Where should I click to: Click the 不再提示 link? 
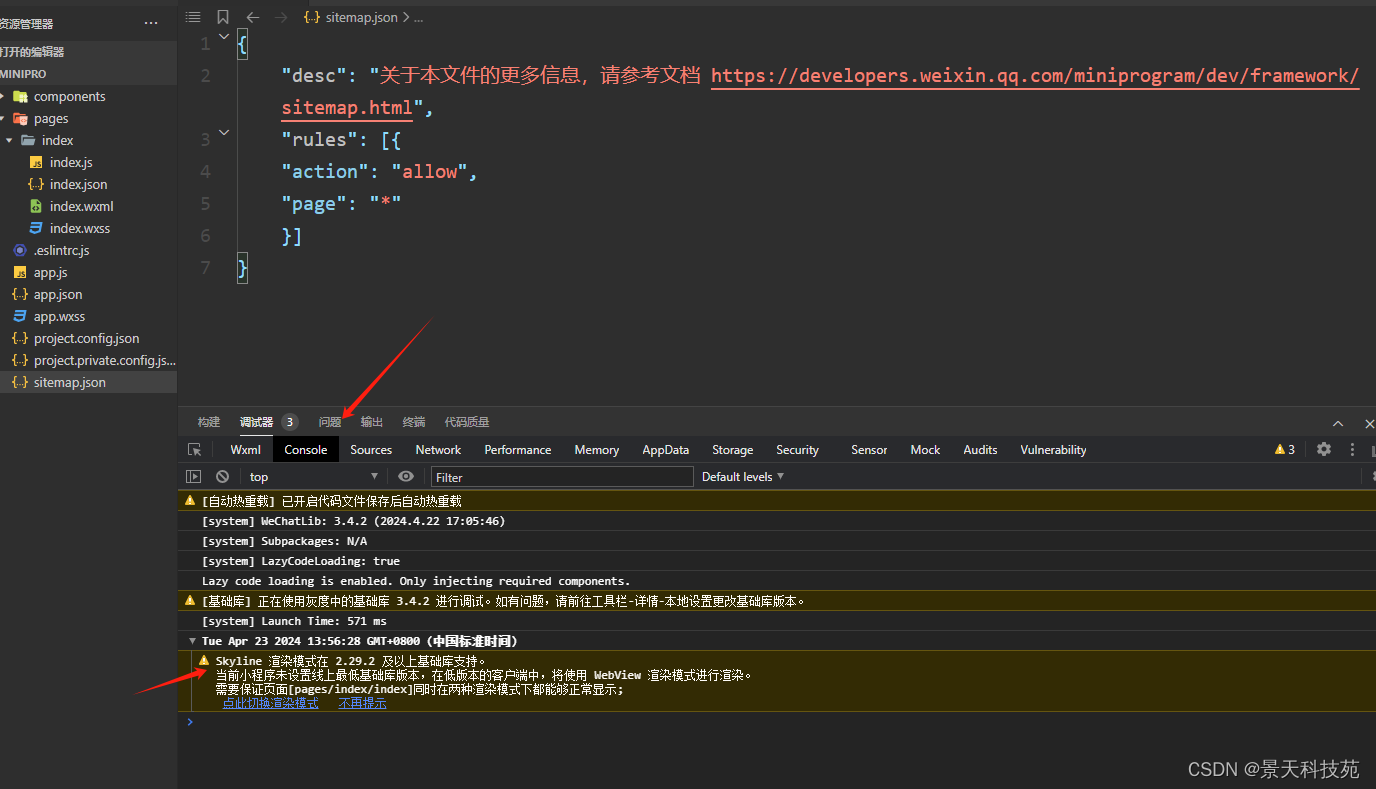pos(362,703)
